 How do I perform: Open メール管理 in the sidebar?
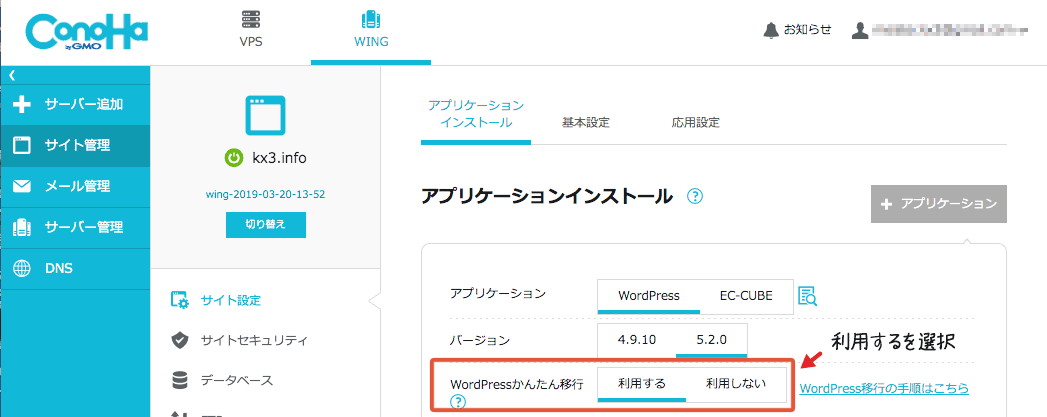click(75, 186)
